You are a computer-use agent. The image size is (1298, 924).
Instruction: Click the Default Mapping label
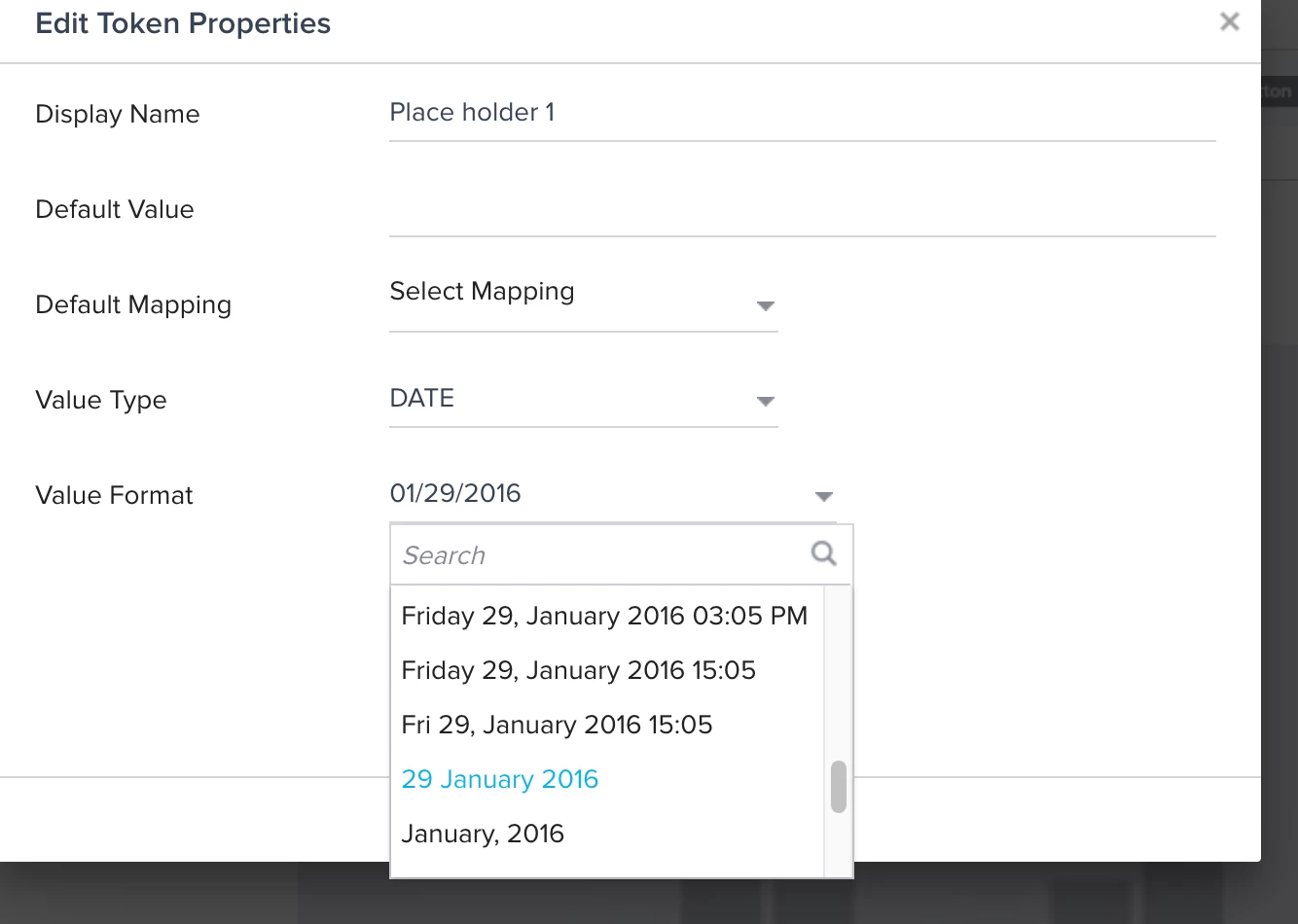pyautogui.click(x=133, y=304)
